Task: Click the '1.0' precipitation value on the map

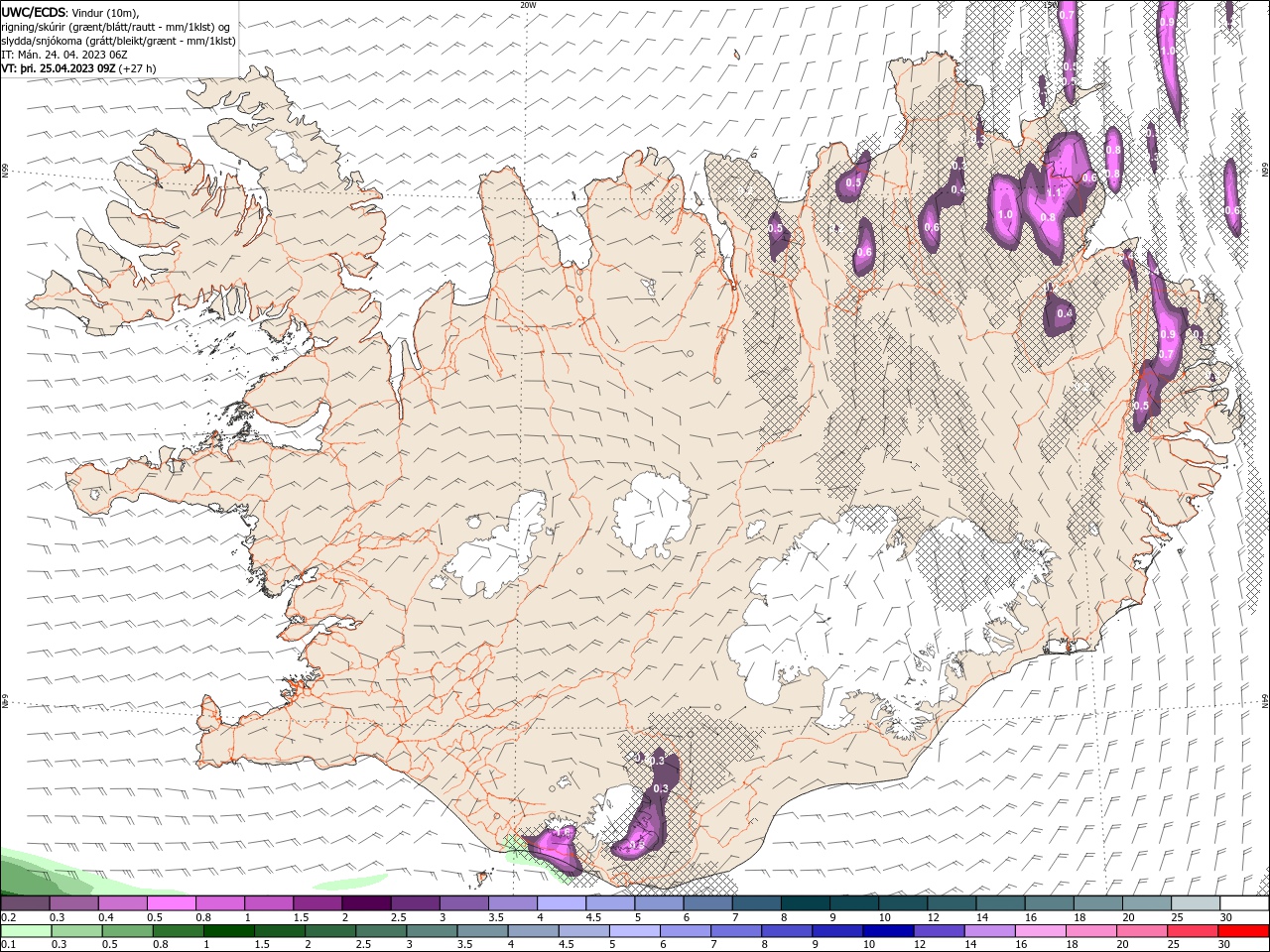Action: (x=1005, y=214)
